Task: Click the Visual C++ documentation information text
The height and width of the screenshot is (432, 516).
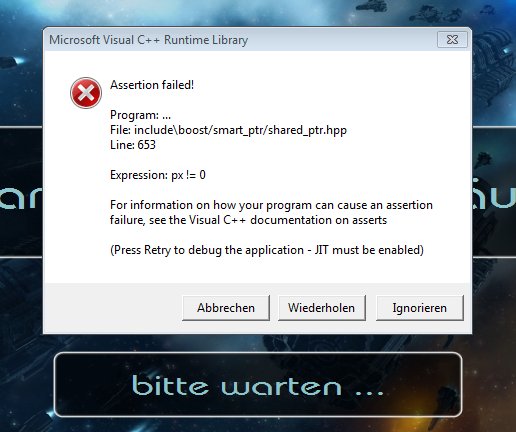Action: (x=271, y=212)
